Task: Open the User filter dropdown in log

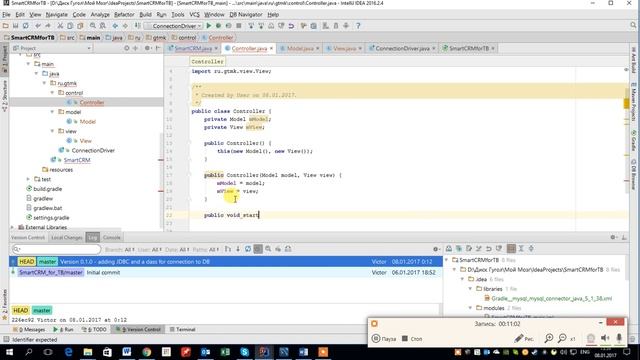Action: (149, 249)
